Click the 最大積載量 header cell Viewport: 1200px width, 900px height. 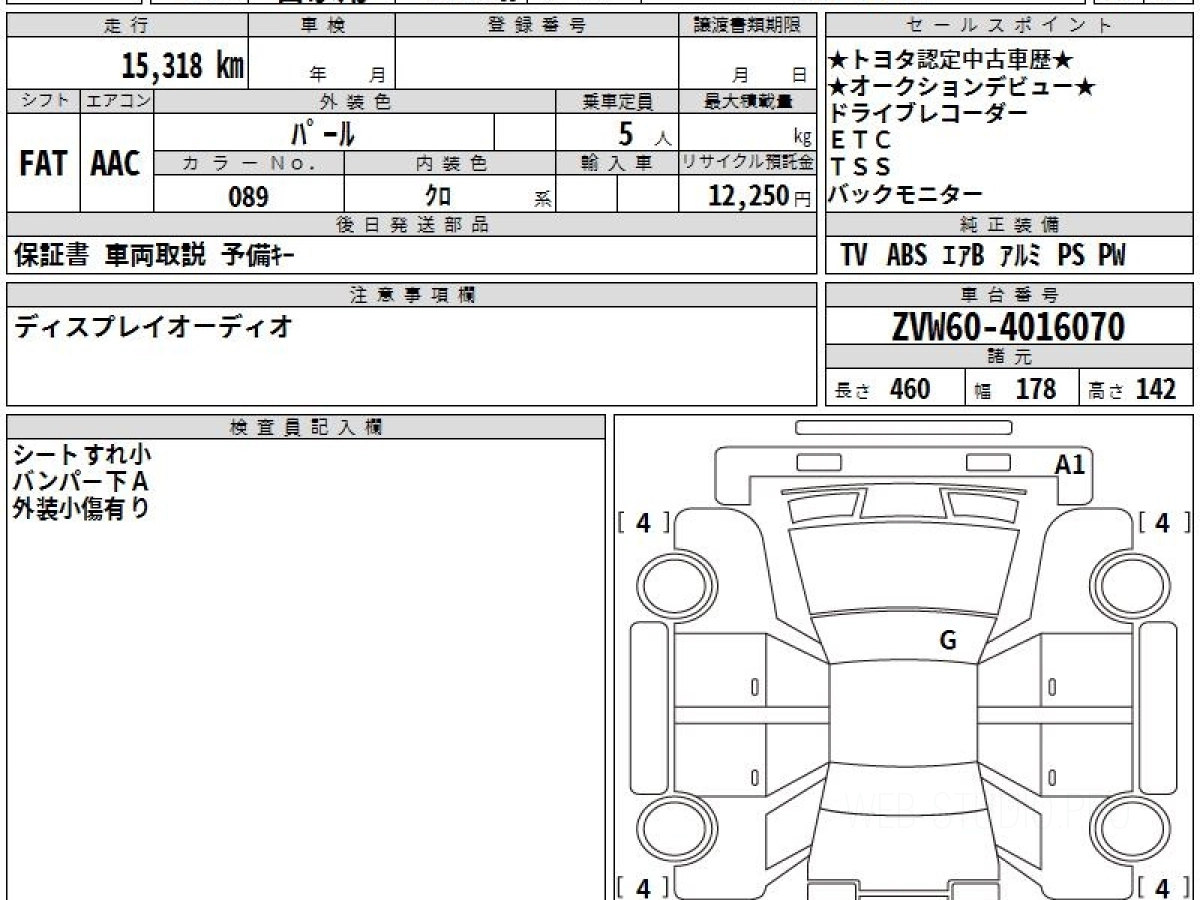[747, 101]
